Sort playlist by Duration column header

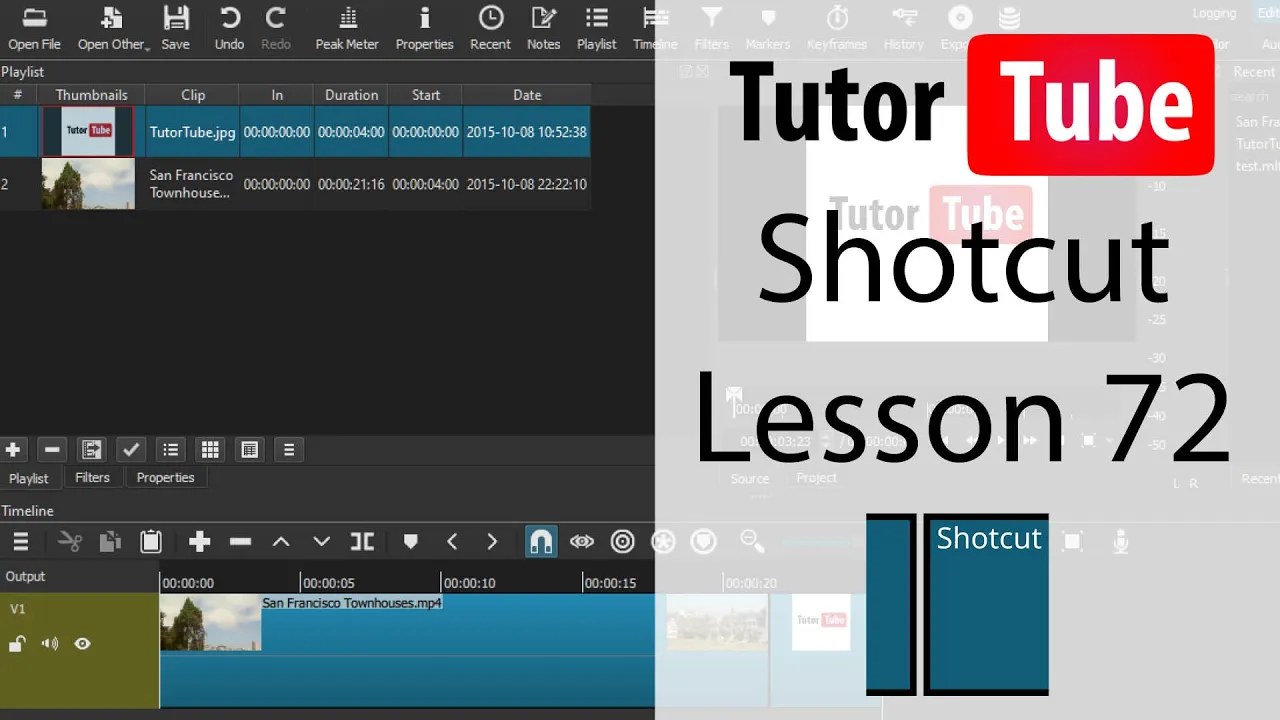point(352,95)
